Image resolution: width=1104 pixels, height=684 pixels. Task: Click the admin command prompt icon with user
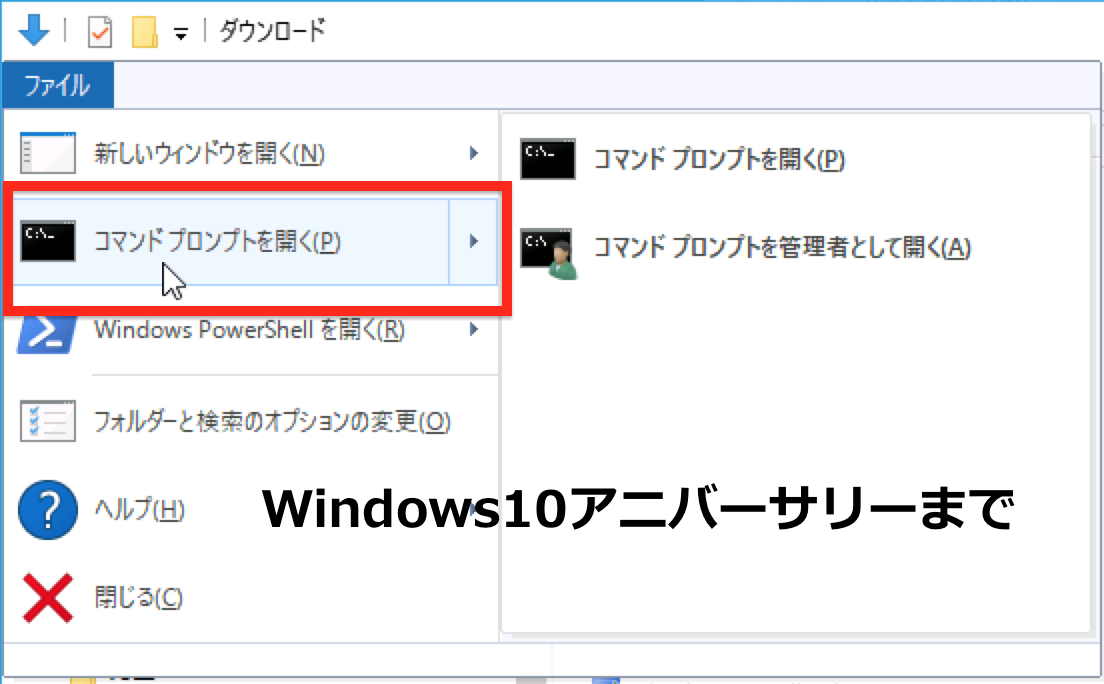point(549,252)
